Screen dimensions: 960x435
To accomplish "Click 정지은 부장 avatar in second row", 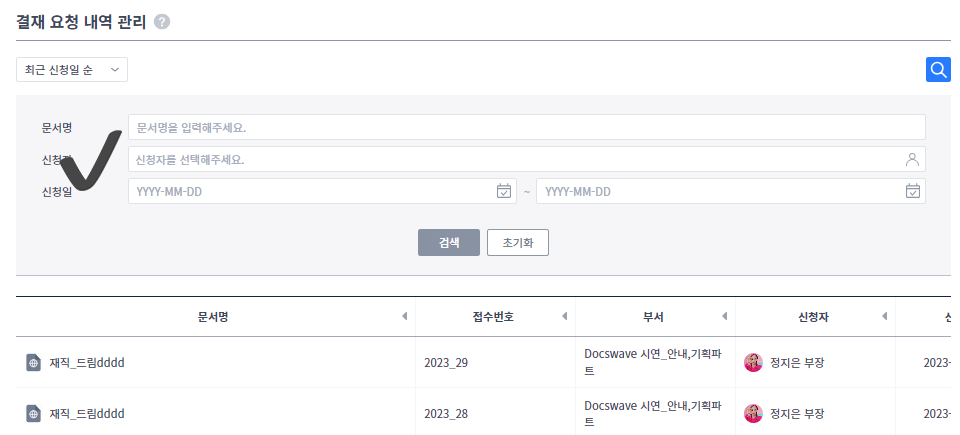I will point(753,413).
